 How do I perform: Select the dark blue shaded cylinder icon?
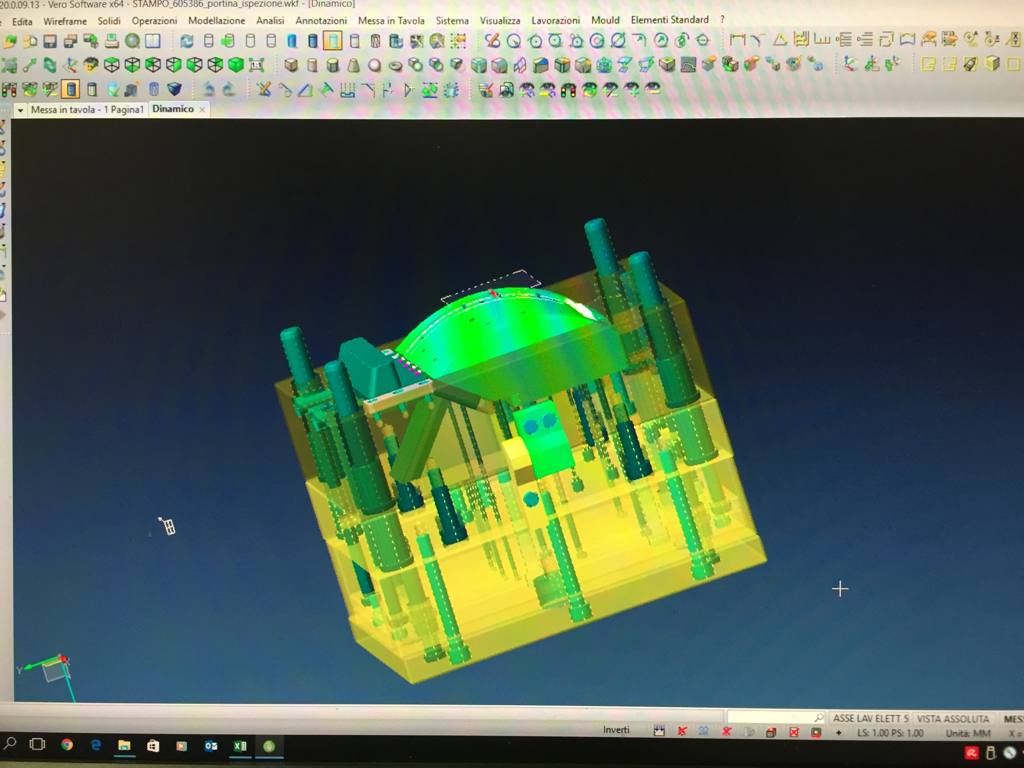coord(312,41)
